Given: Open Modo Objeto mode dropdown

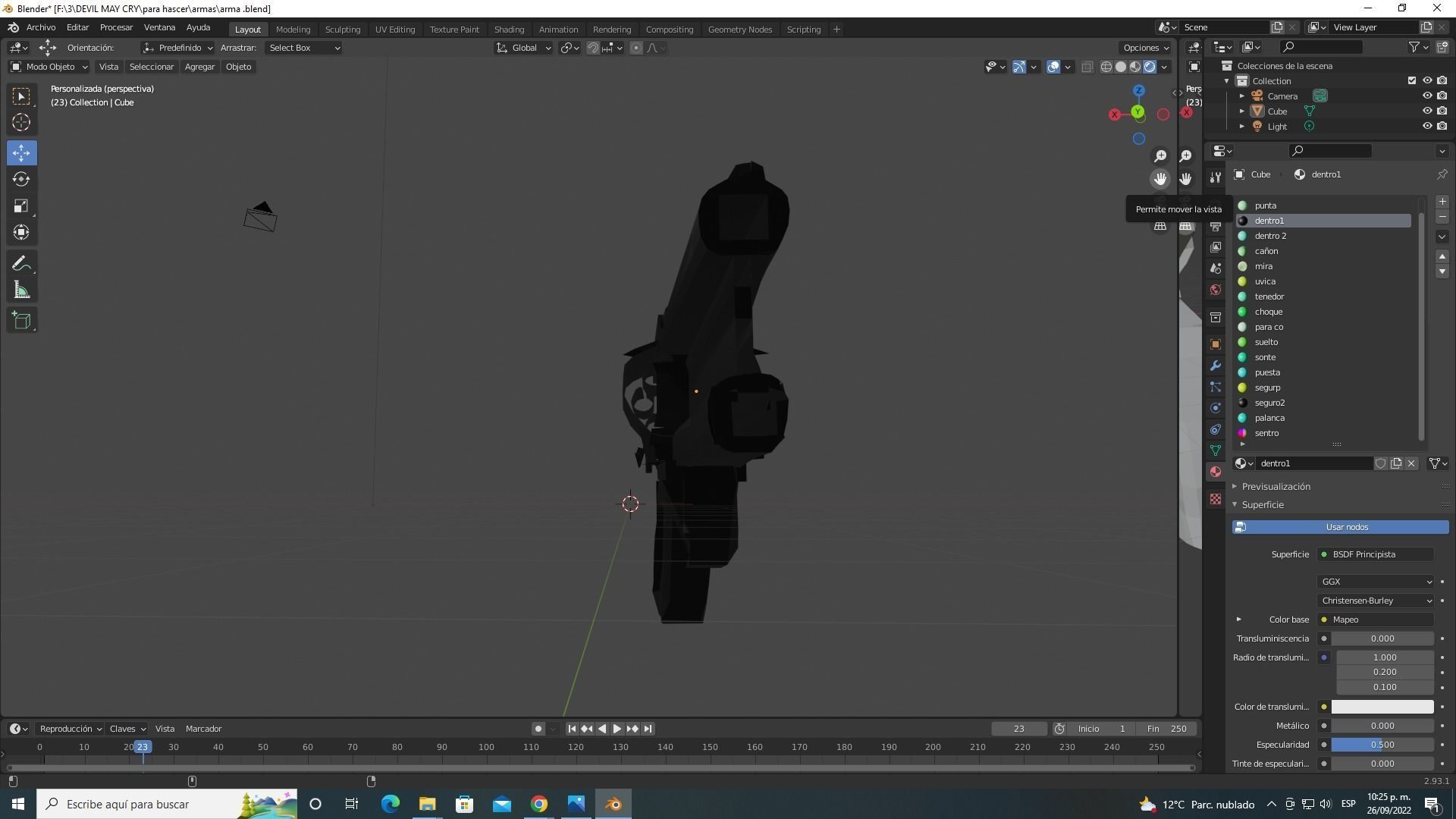Looking at the screenshot, I should pos(49,67).
